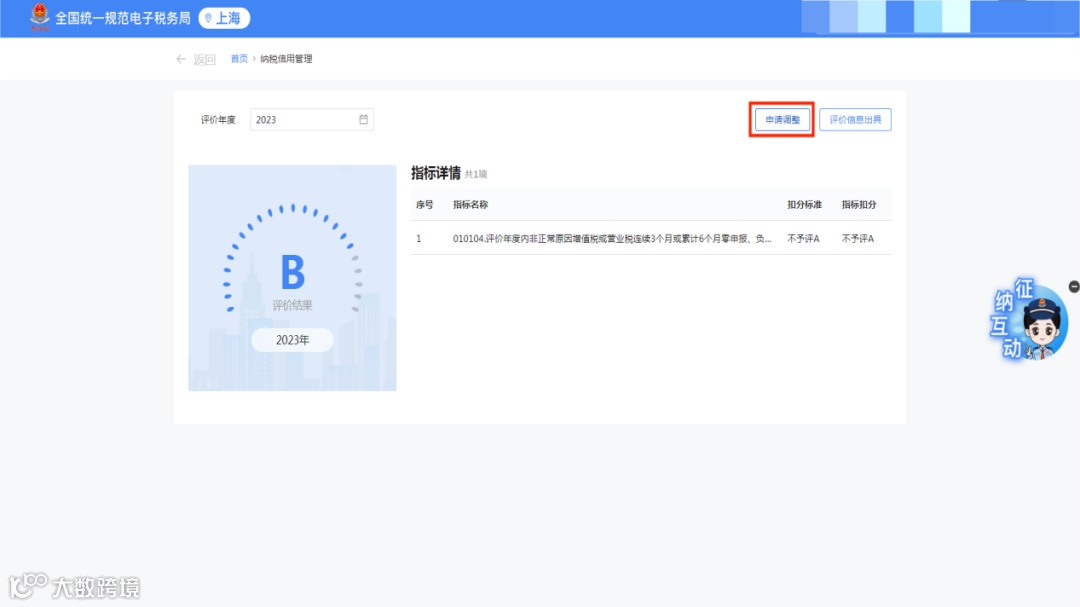
Task: Click 共1项 count label
Action: [x=476, y=174]
